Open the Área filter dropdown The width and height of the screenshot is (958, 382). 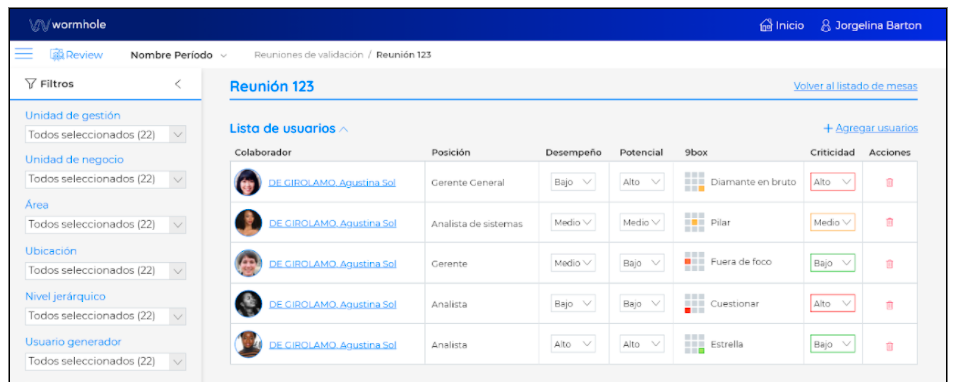(105, 224)
